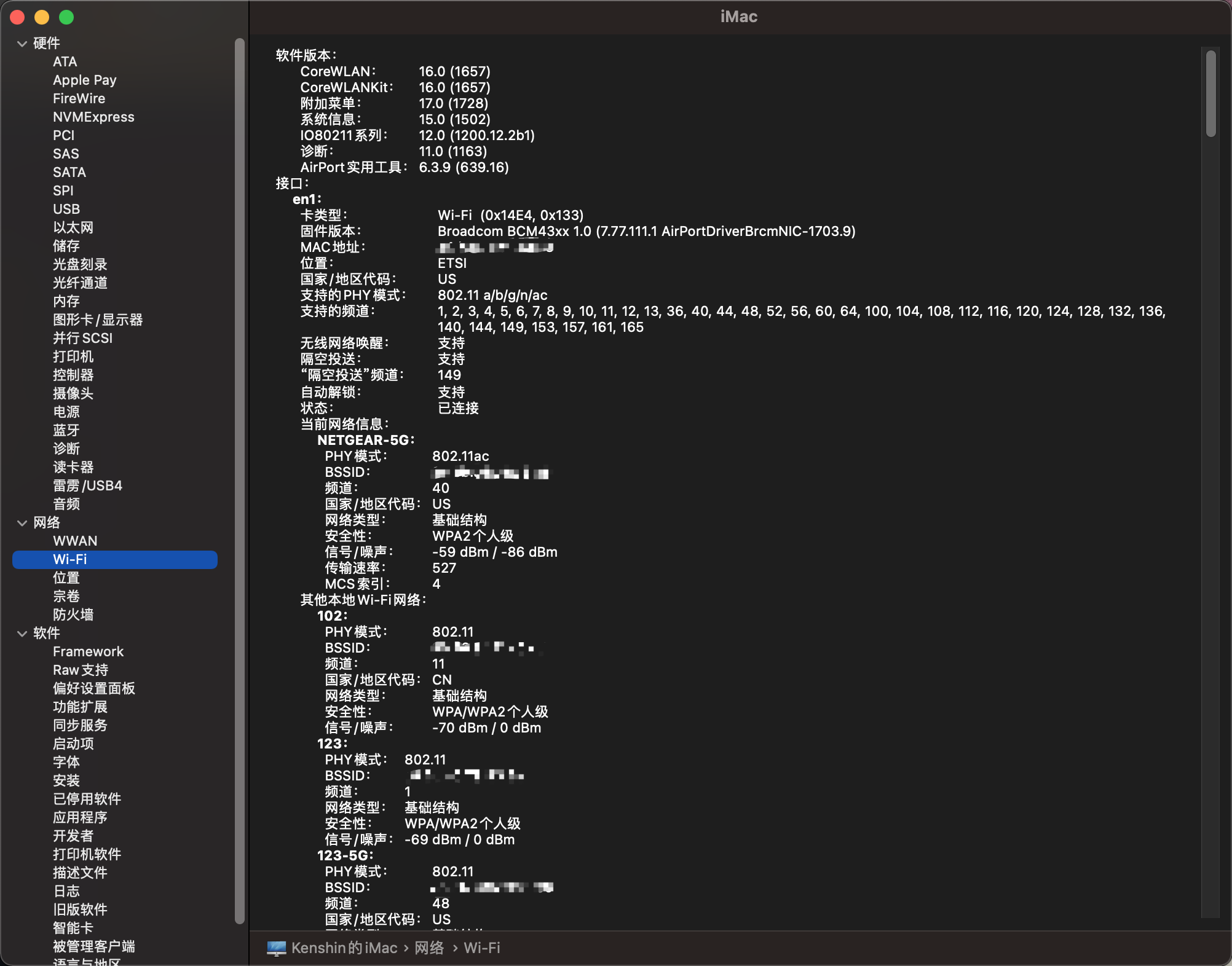Select Raw 支持 in the sidebar
Viewport: 1232px width, 966px height.
(x=81, y=670)
